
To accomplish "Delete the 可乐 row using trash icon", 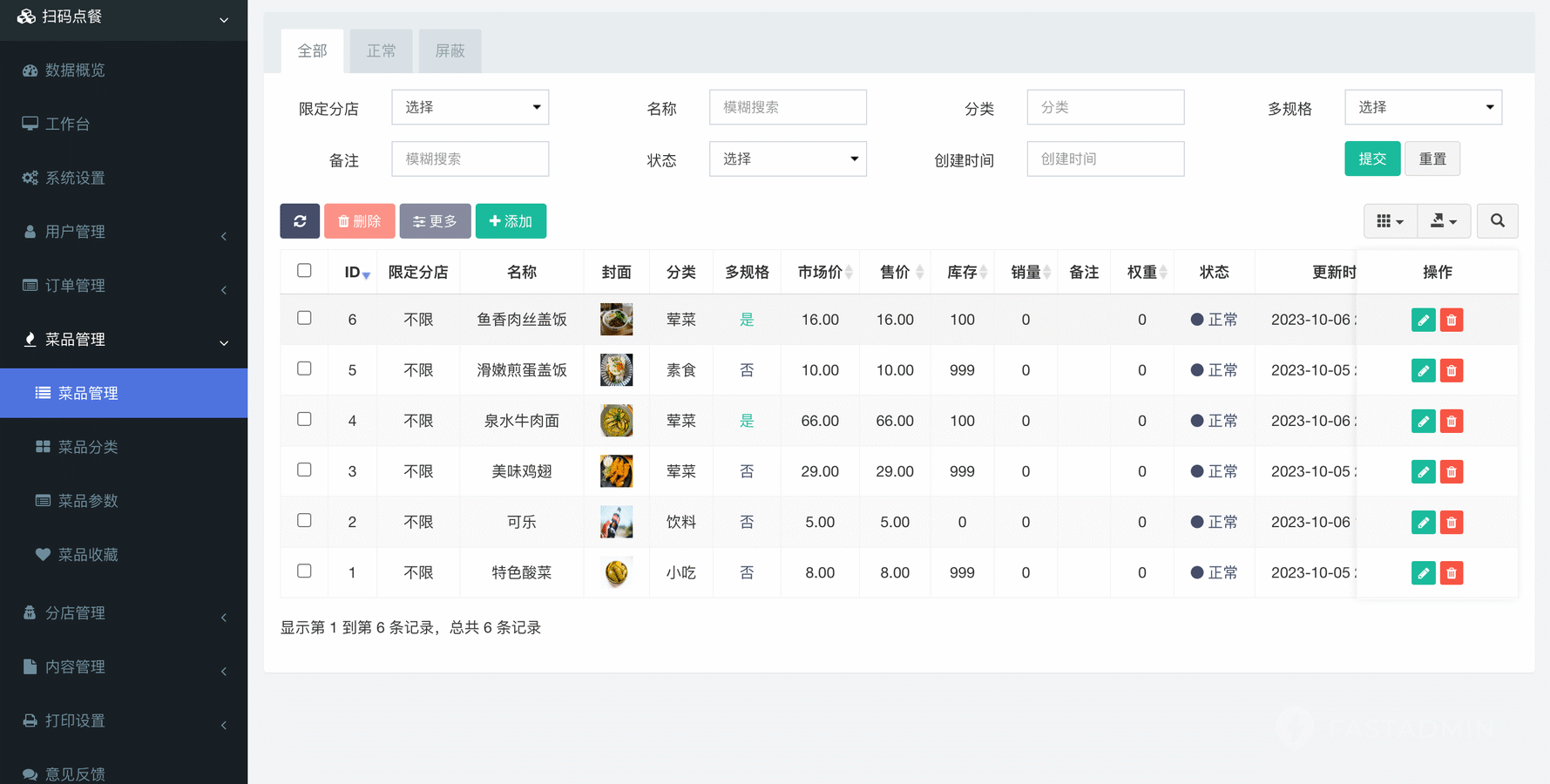I will [1452, 523].
